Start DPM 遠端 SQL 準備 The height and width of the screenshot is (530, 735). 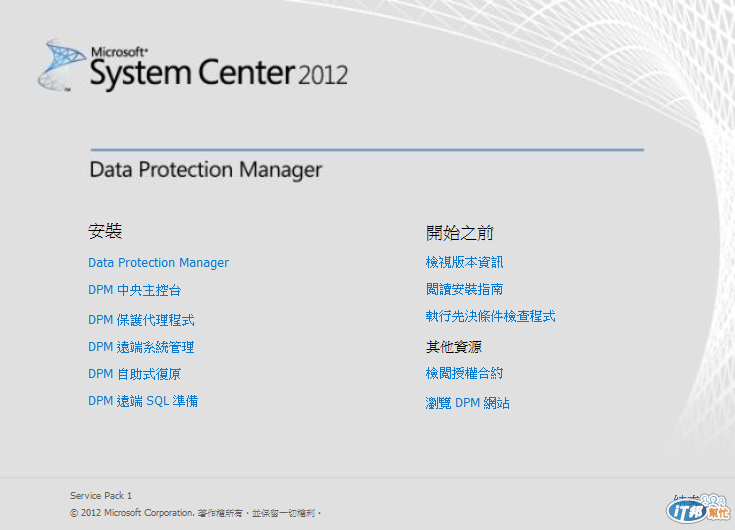pyautogui.click(x=143, y=401)
